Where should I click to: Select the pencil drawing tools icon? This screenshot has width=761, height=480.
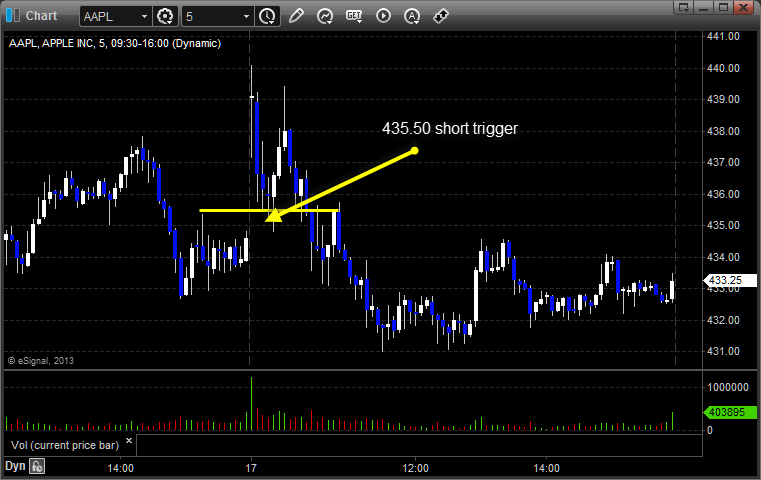point(296,16)
